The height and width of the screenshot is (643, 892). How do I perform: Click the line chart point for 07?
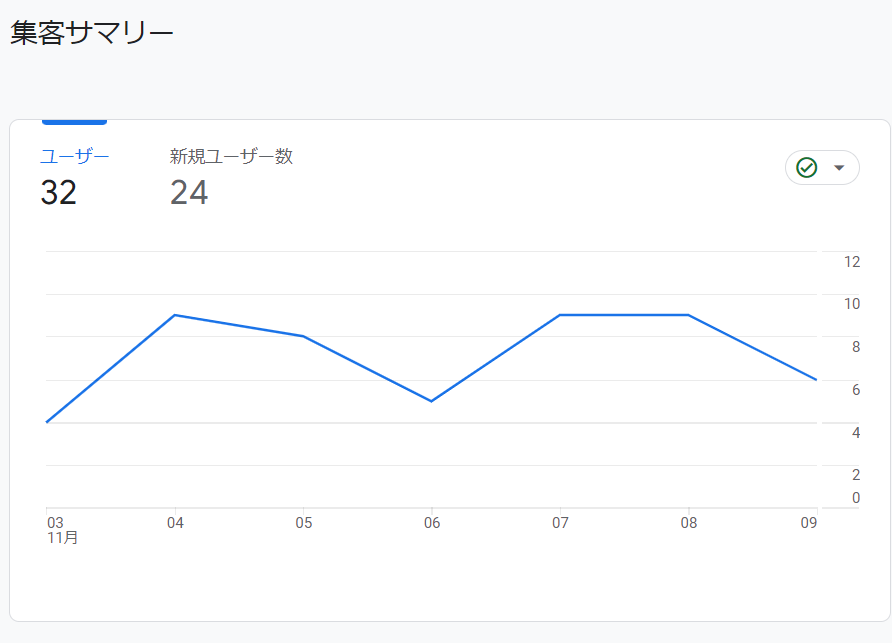[560, 315]
